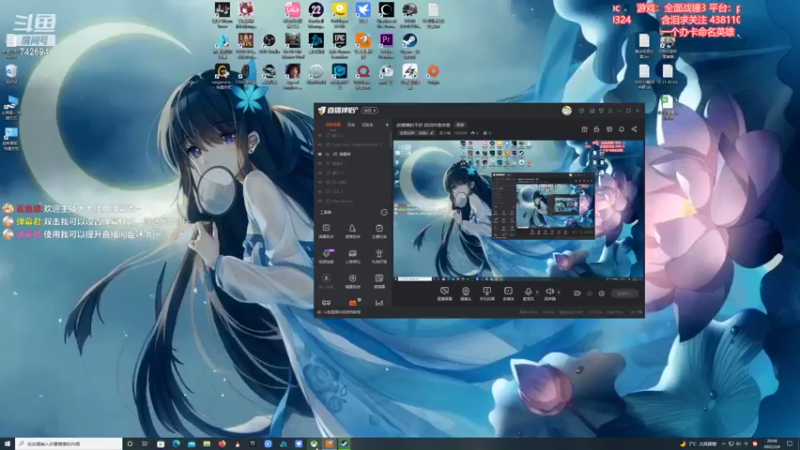The height and width of the screenshot is (450, 800).
Task: Add a multimedia source in bottom toolbar
Action: (x=508, y=293)
